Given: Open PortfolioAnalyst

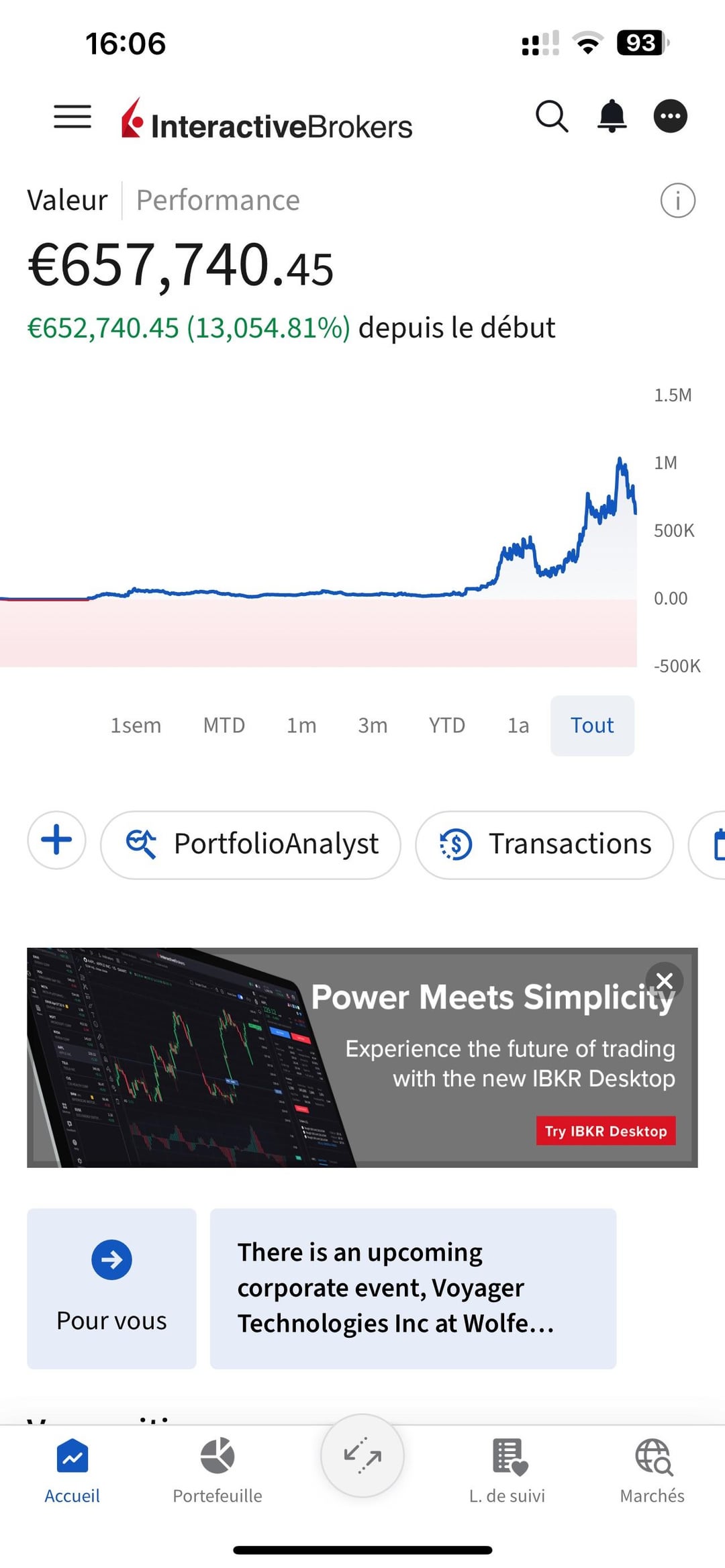Looking at the screenshot, I should [251, 844].
